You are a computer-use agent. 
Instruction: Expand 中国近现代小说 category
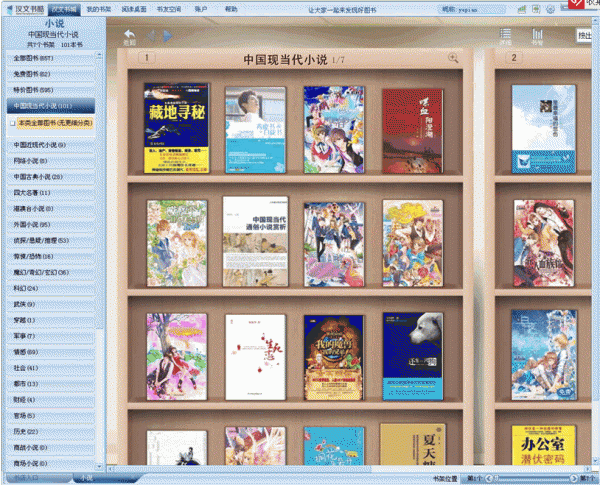pyautogui.click(x=51, y=145)
